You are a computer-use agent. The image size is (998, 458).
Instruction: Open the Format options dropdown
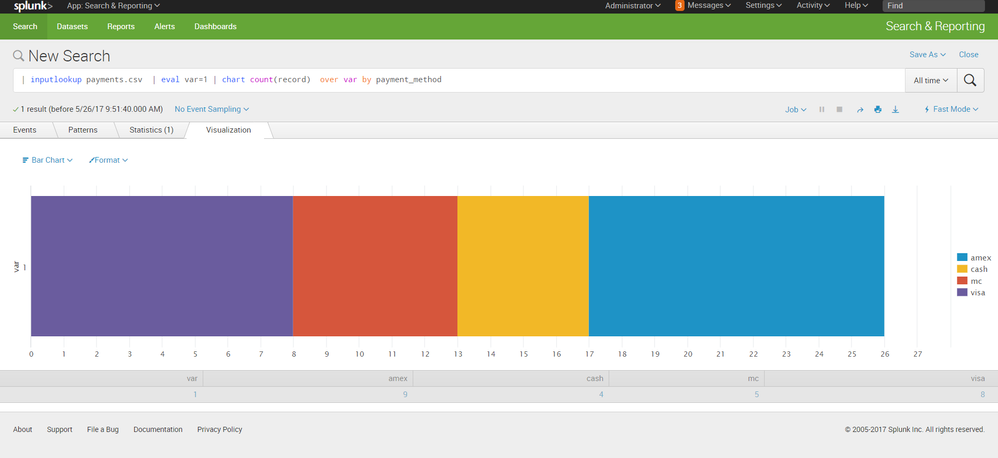pyautogui.click(x=108, y=160)
